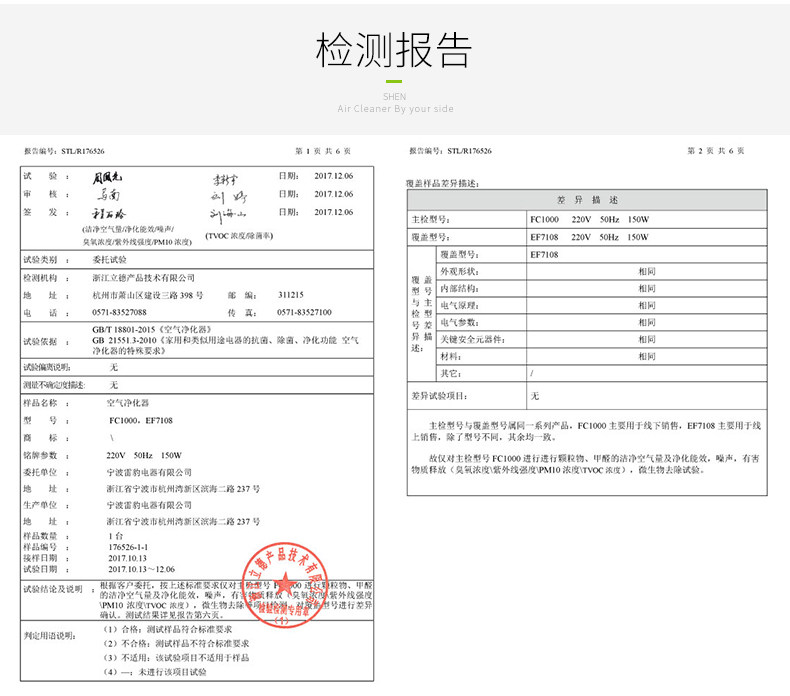
Task: Click '220V 50Hz 150W' in the 铭牌参数 row
Action: (144, 456)
